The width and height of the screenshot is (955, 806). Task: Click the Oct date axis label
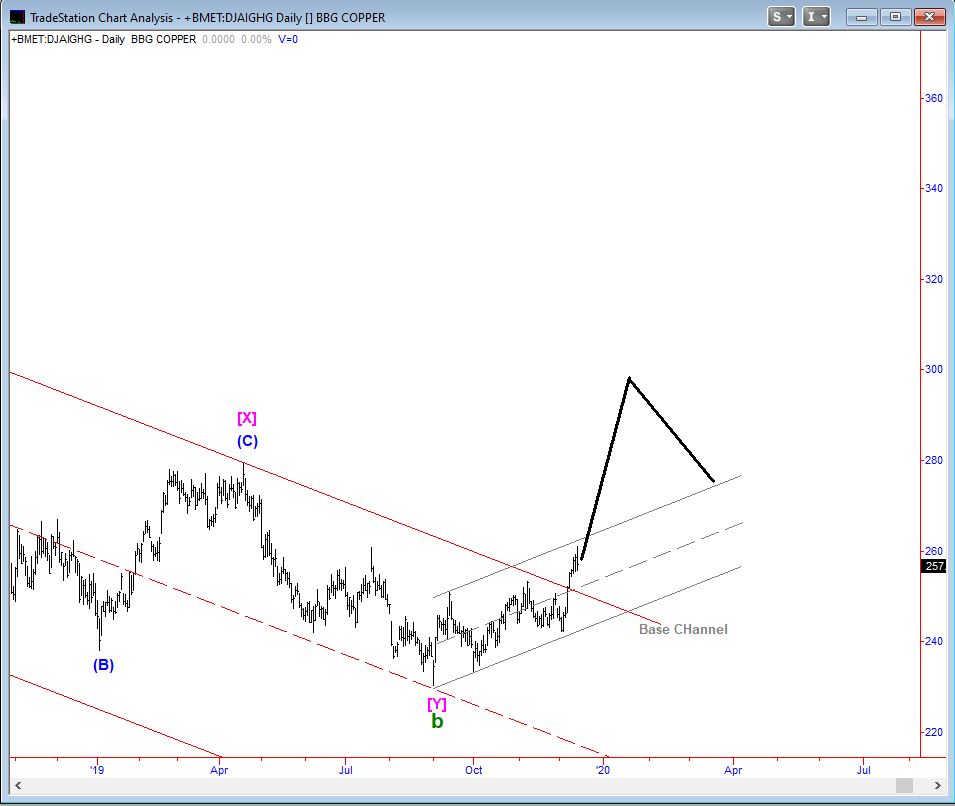473,770
